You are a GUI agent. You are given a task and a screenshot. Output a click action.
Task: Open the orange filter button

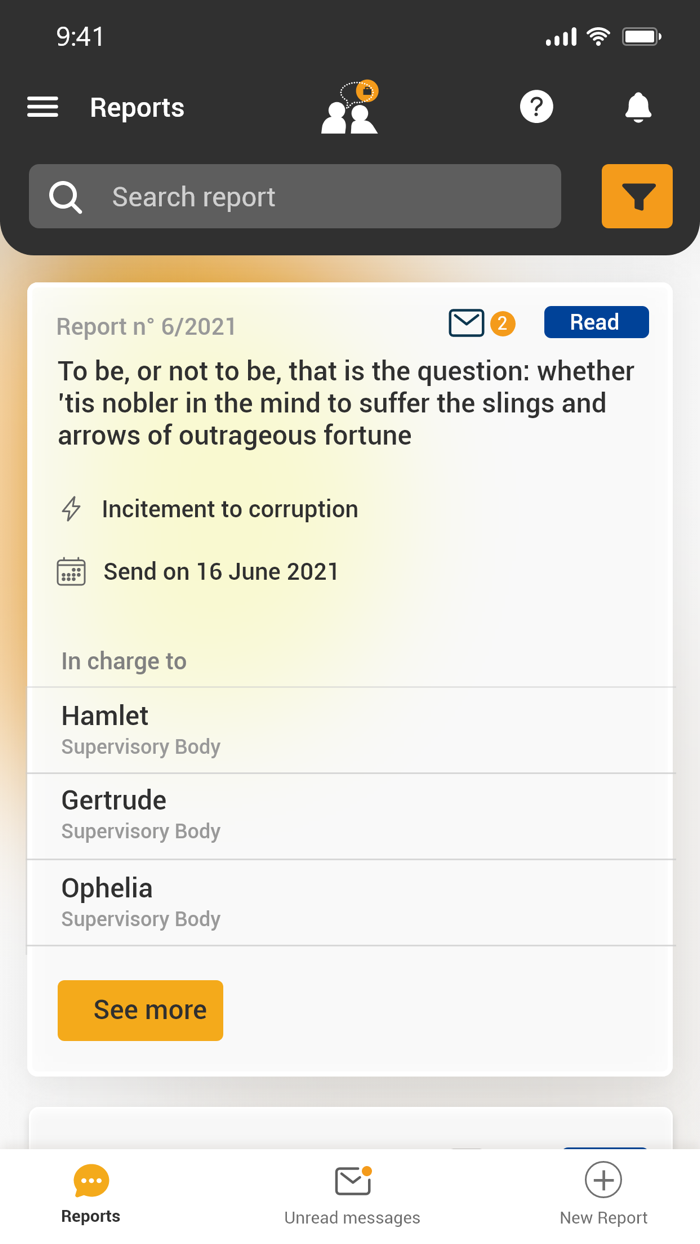637,197
